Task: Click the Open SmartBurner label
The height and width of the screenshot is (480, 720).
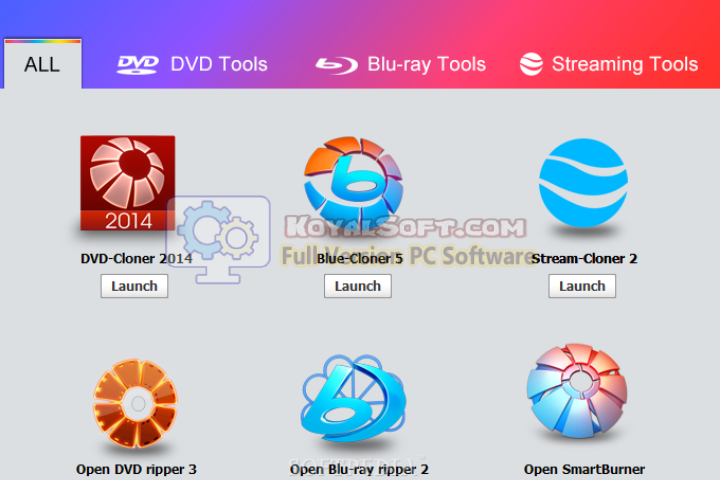Action: 584,469
